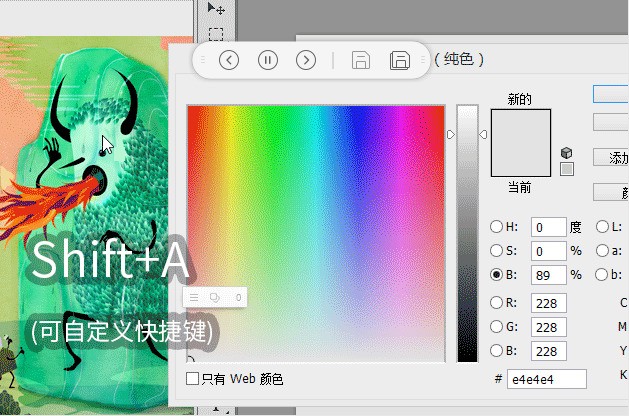Click the out-of-gamut cube warning icon
The width and height of the screenshot is (629, 416).
tap(566, 153)
